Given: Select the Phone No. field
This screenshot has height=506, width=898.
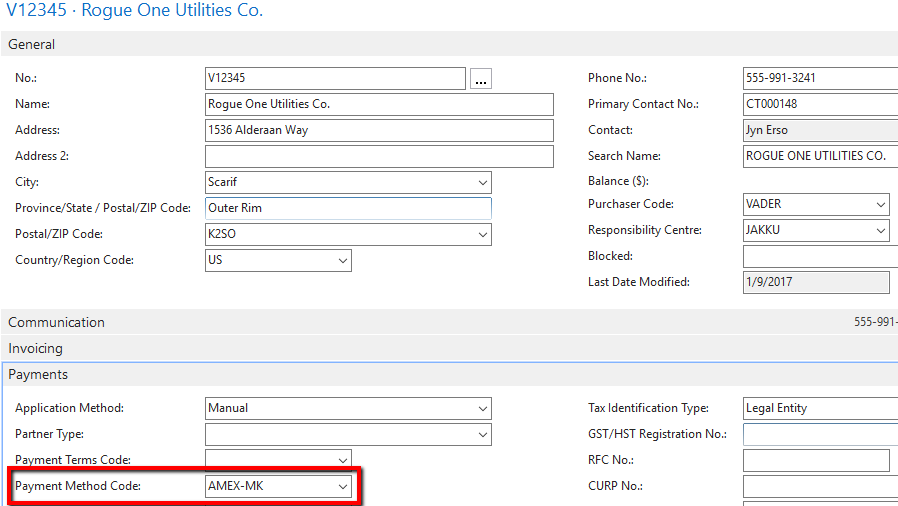Looking at the screenshot, I should pyautogui.click(x=819, y=78).
